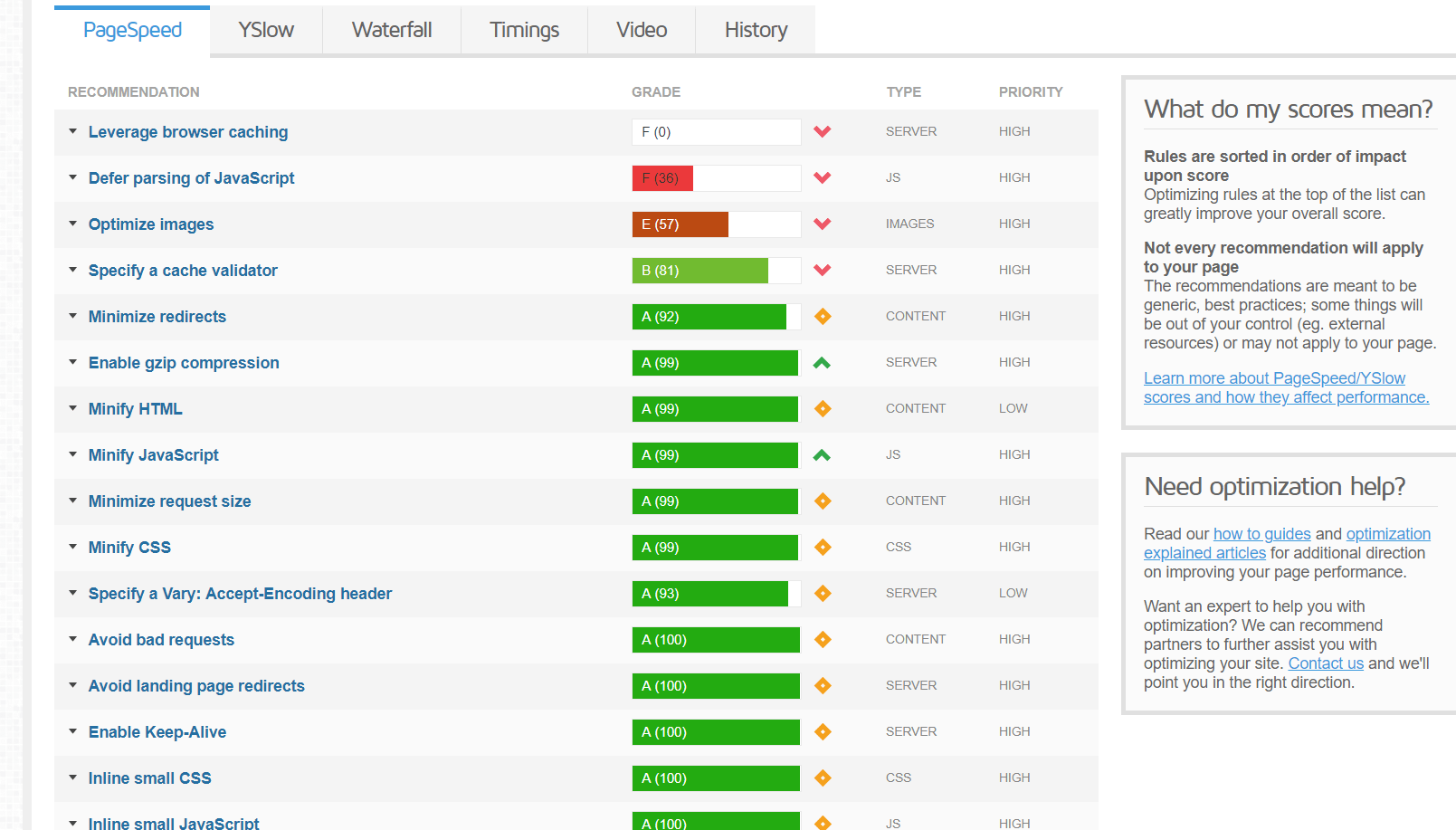
Task: Switch to the PageSpeed tab
Action: (x=132, y=31)
